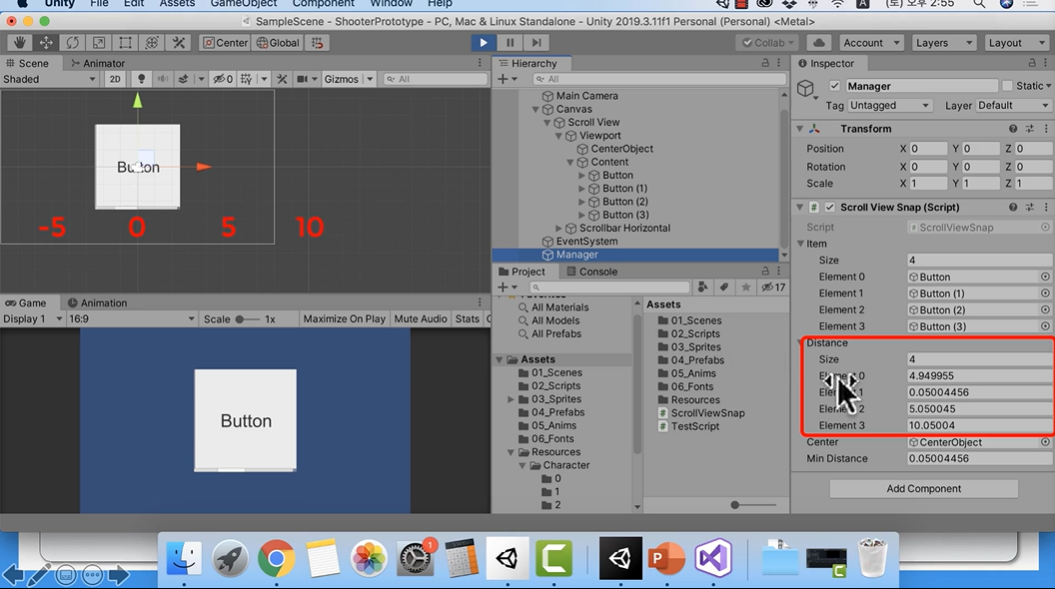Toggle Manager object active checkbox

[834, 85]
